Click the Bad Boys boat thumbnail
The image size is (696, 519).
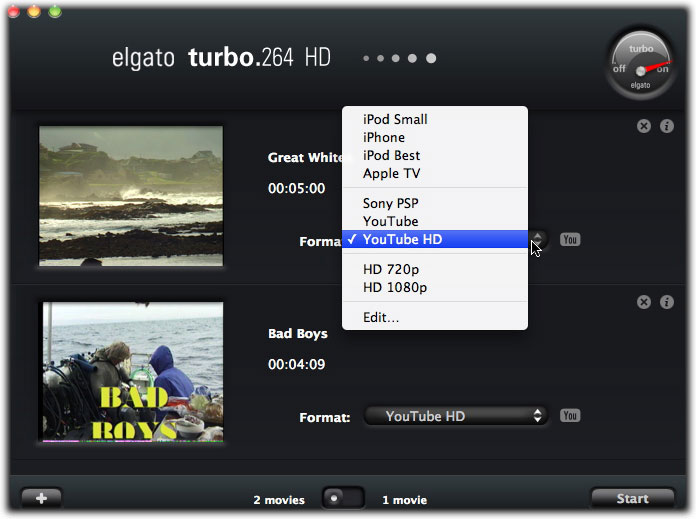point(133,372)
